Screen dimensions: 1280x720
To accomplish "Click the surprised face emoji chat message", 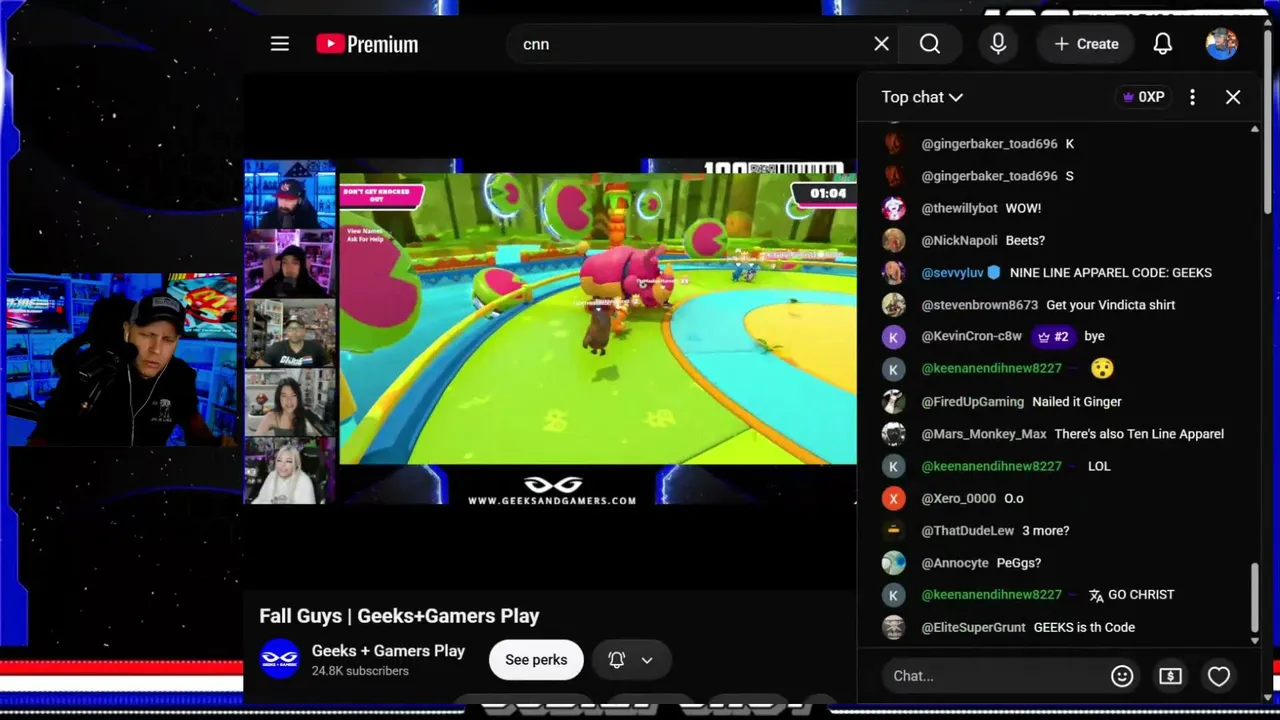I will pyautogui.click(x=1101, y=369).
